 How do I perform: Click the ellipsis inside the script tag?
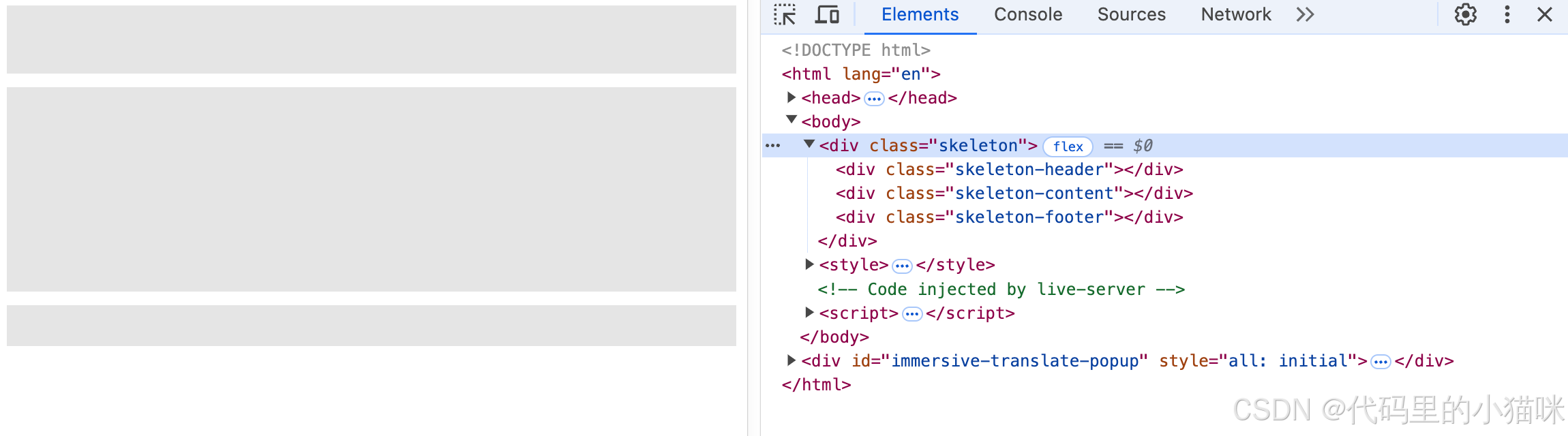(912, 314)
